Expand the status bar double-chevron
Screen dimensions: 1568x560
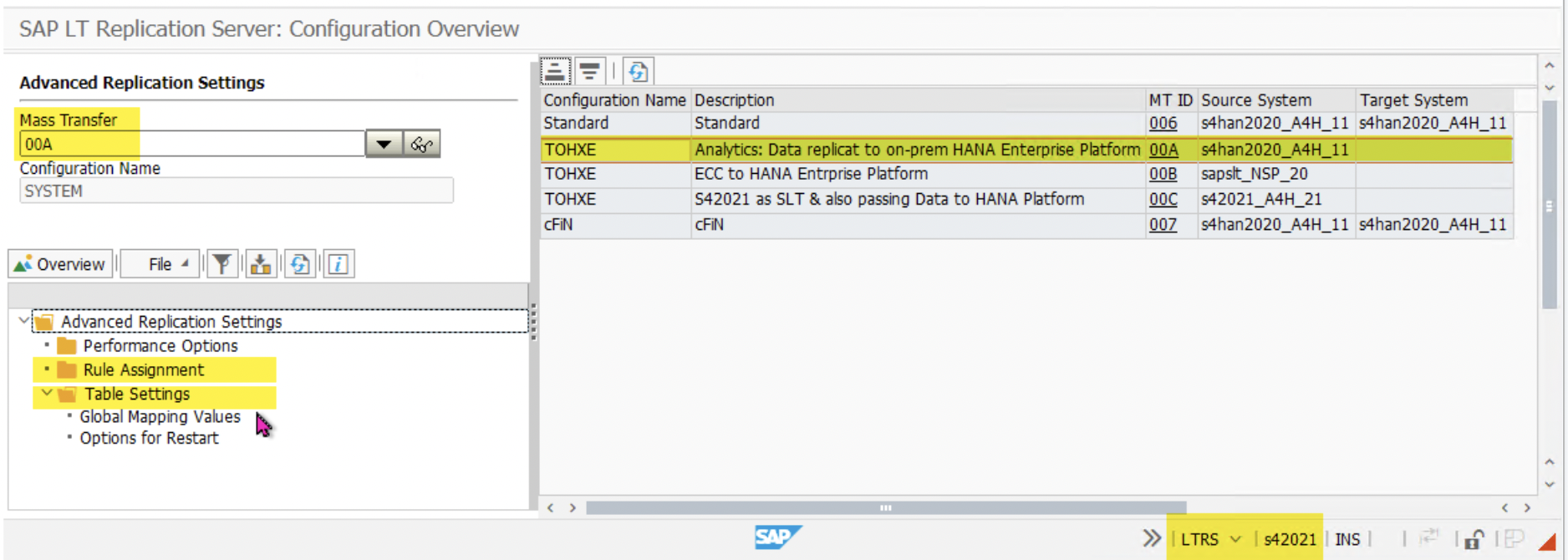pos(1152,538)
